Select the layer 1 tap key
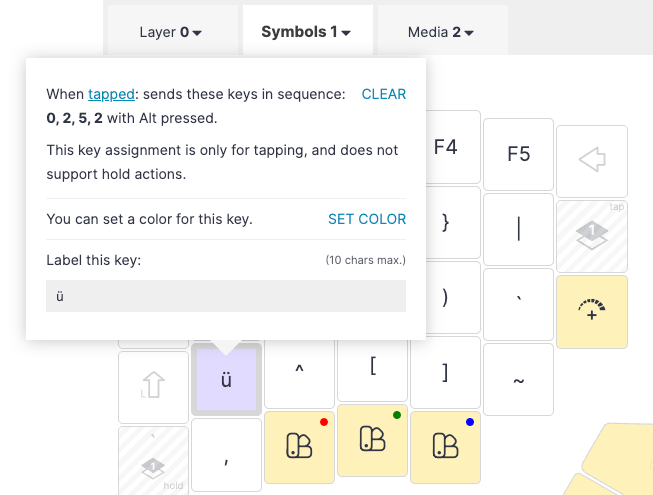Image resolution: width=653 pixels, height=495 pixels. point(592,236)
